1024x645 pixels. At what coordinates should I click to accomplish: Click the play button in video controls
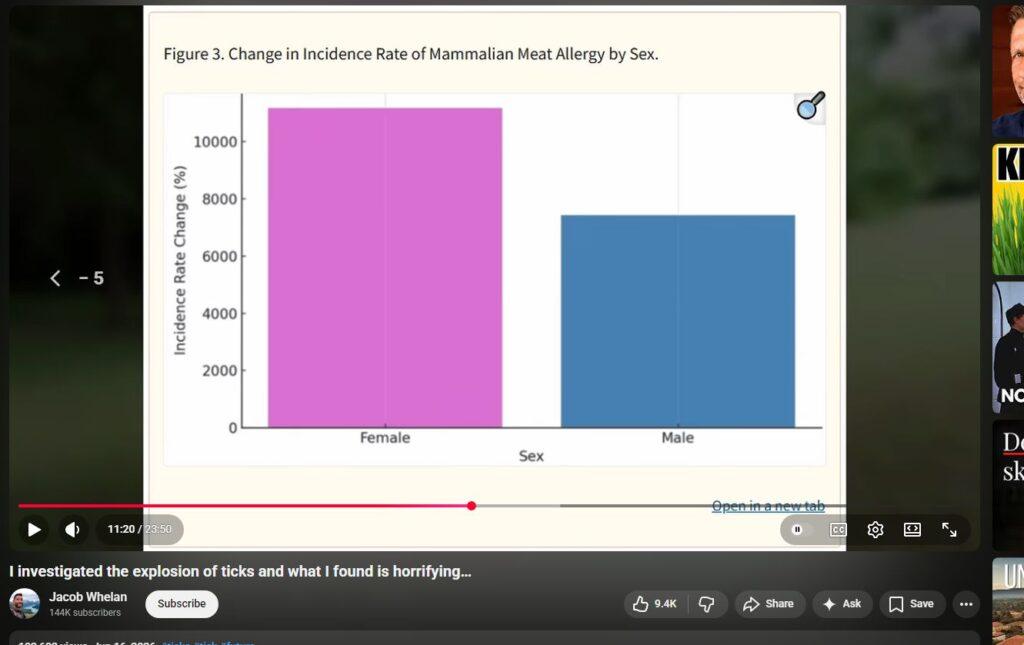pyautogui.click(x=34, y=529)
